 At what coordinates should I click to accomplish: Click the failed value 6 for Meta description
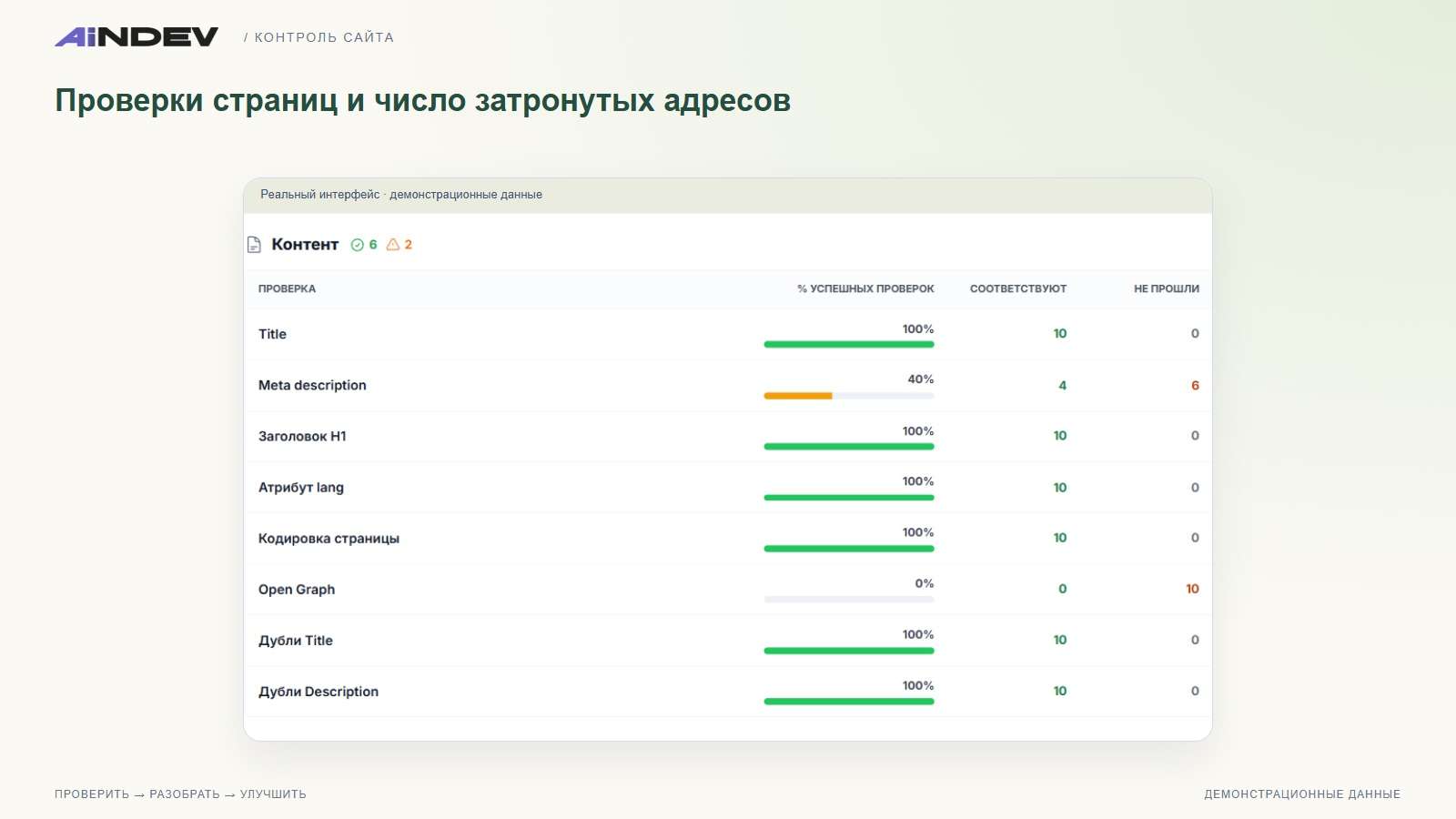1195,385
